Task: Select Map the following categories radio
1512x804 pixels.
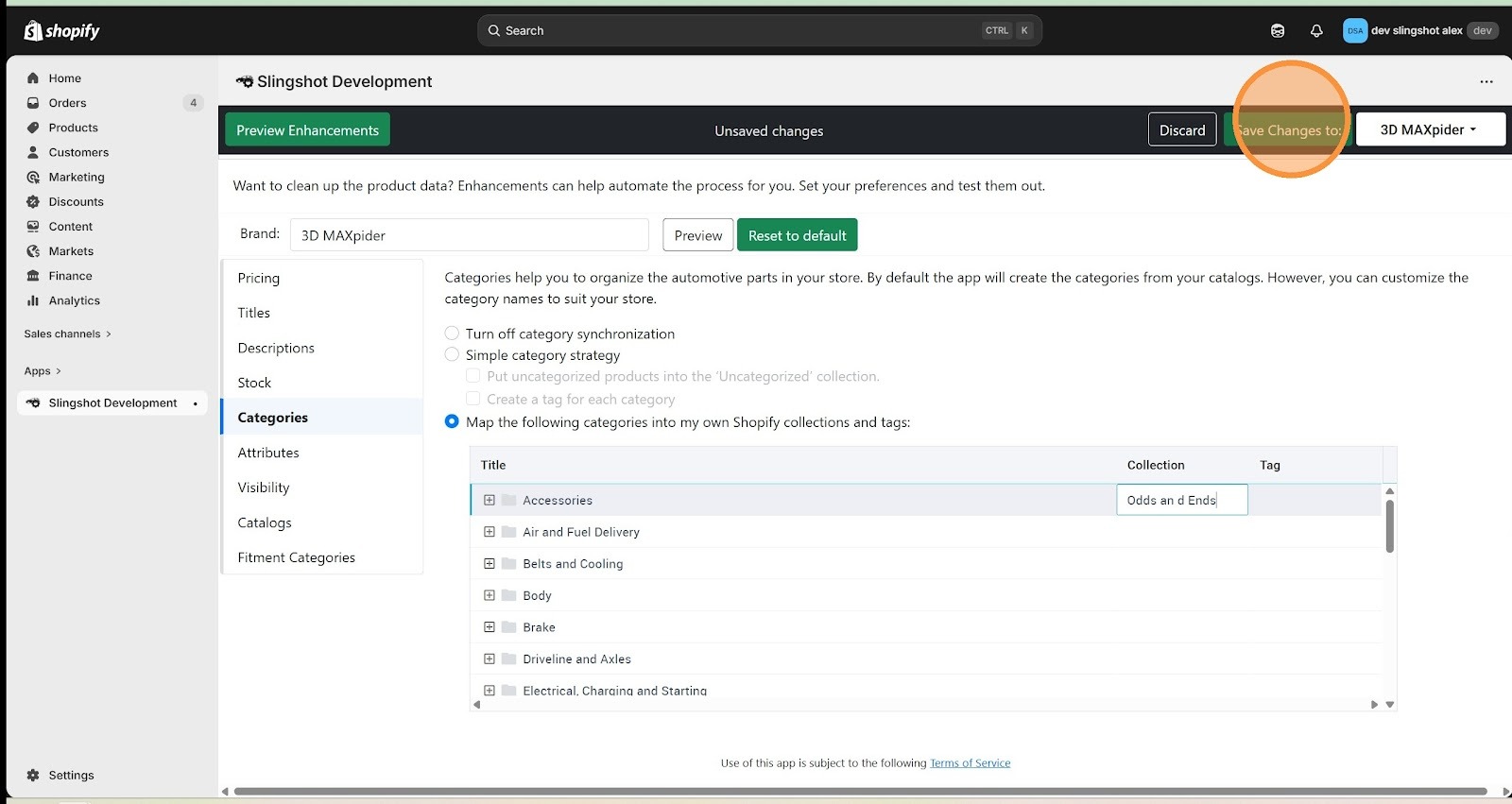Action: (x=452, y=421)
